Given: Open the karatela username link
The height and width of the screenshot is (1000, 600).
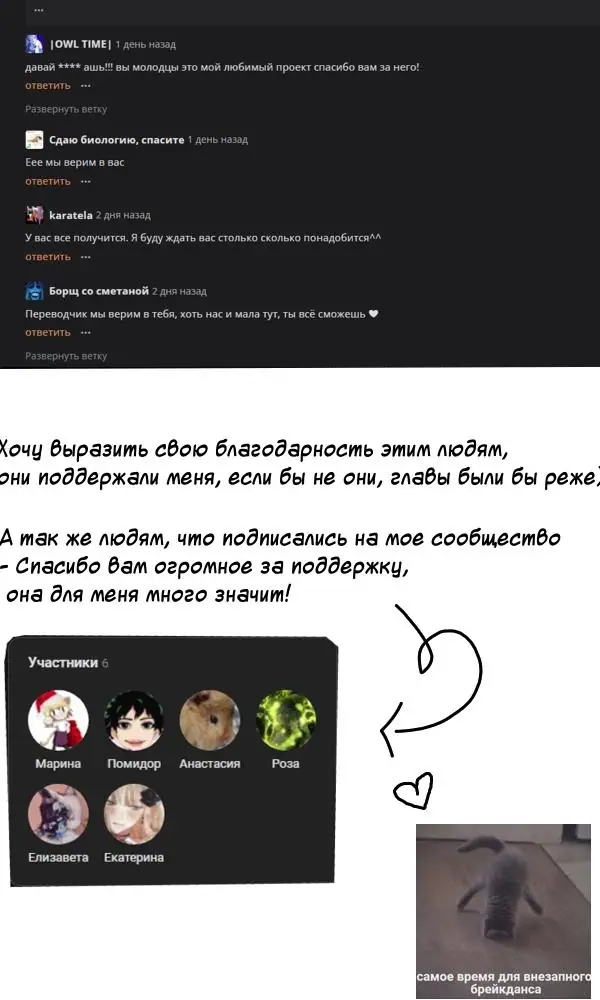Looking at the screenshot, I should pos(71,216).
